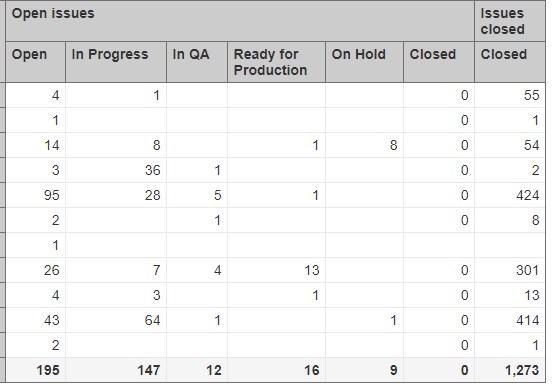Select the In QA column header
The width and height of the screenshot is (559, 388).
(197, 62)
